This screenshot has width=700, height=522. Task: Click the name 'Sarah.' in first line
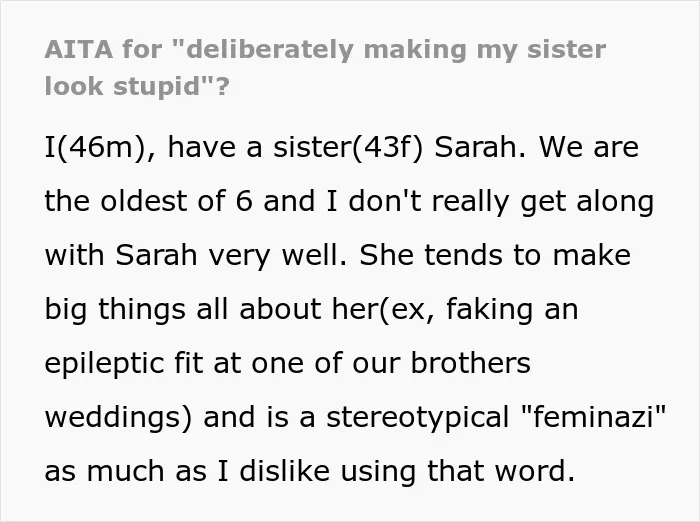[x=481, y=147]
